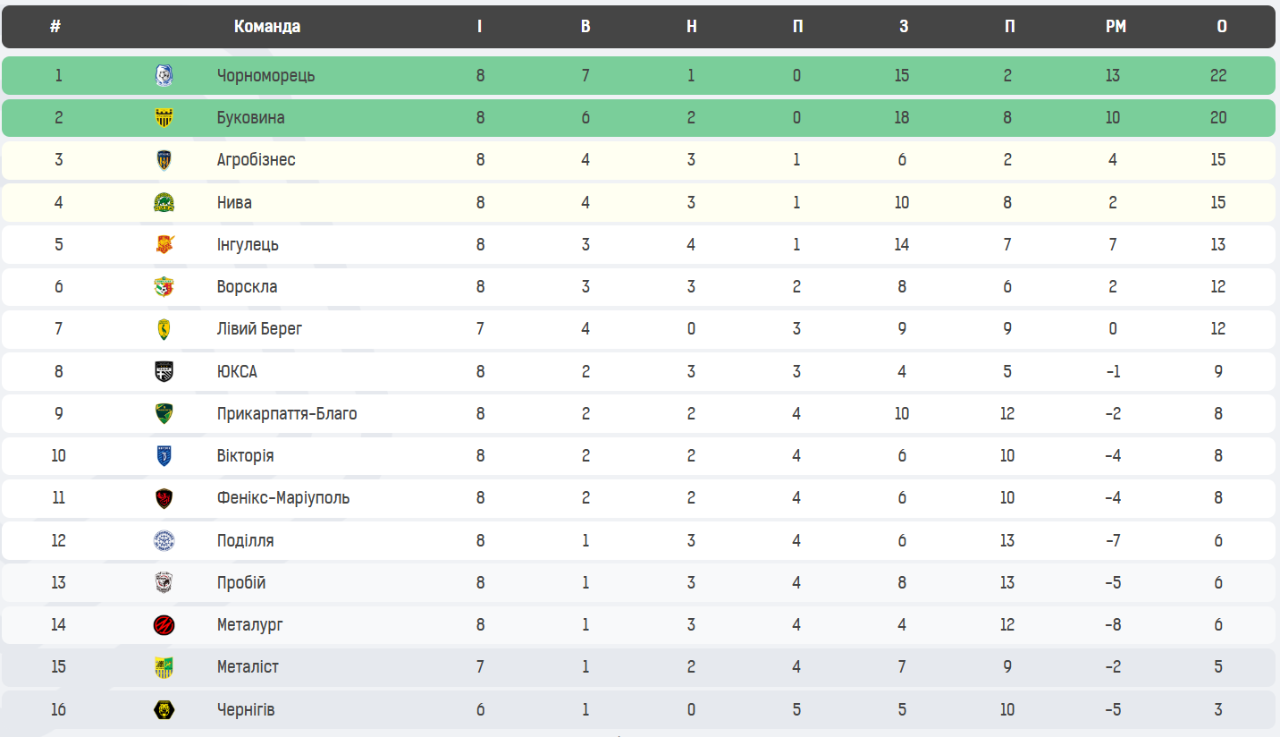
Task: Open the Поділля team page link
Action: click(245, 541)
